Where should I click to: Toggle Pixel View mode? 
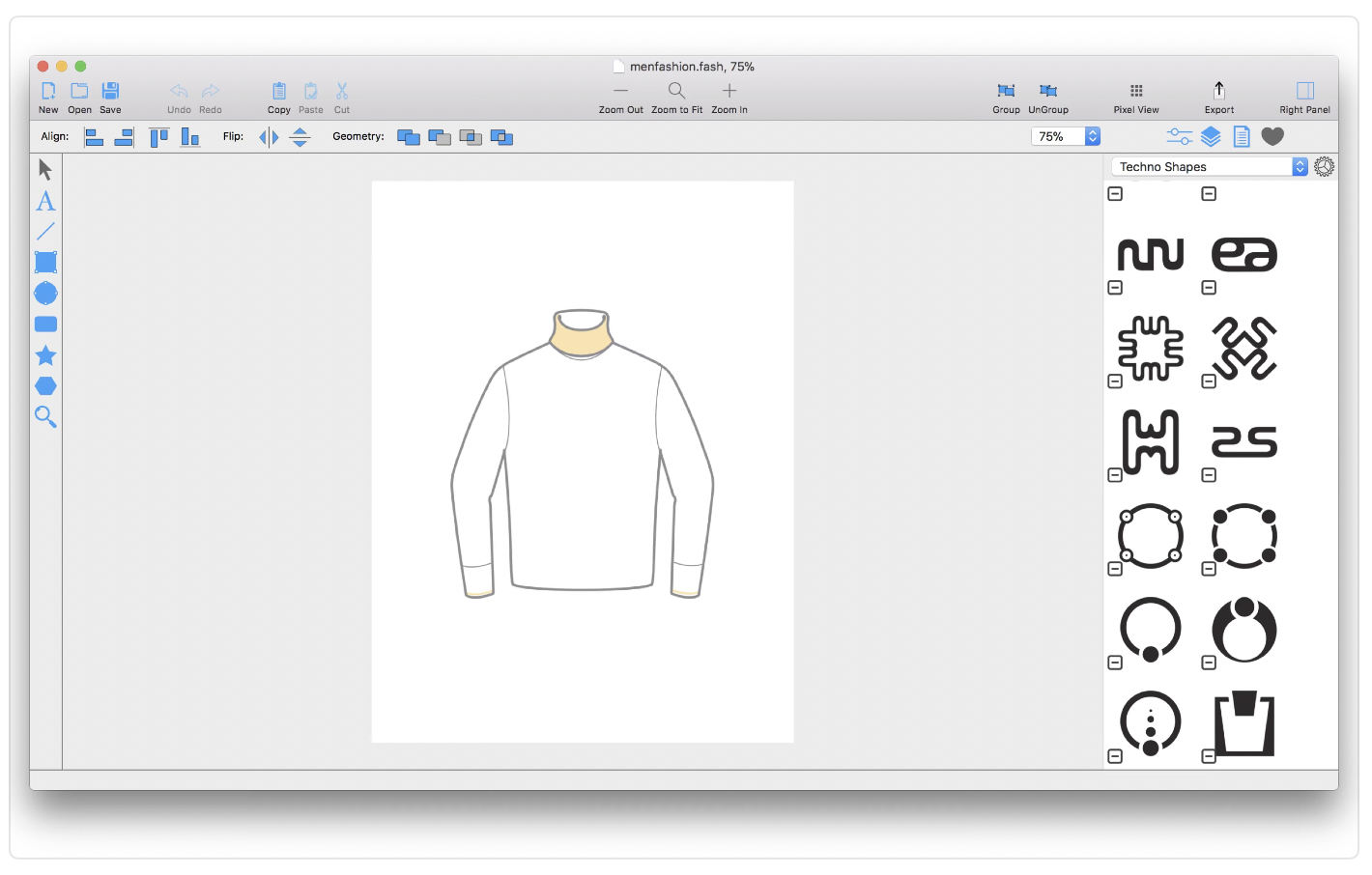click(1136, 91)
